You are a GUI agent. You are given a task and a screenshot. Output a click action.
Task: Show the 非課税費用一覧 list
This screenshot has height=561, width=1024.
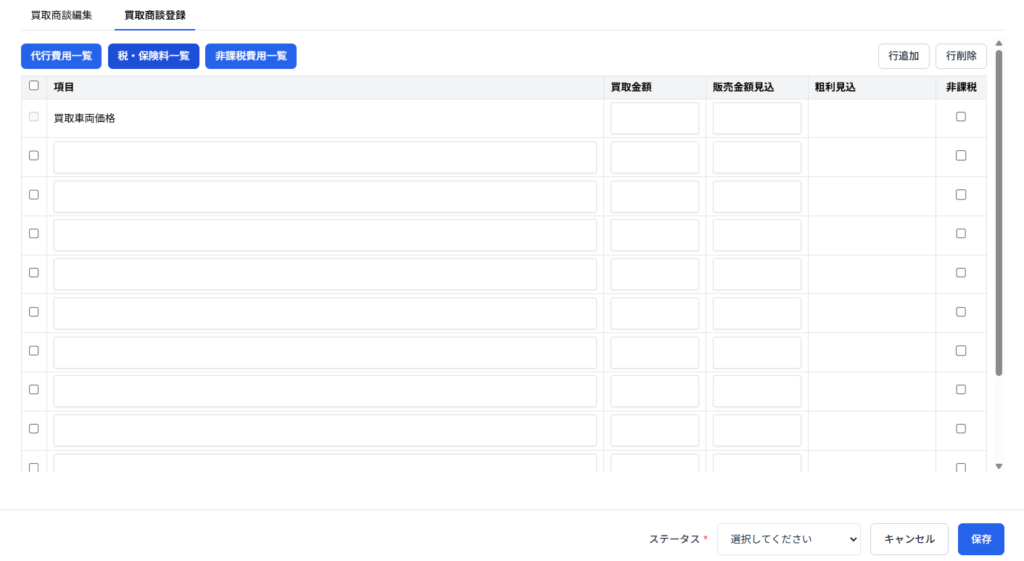(250, 56)
